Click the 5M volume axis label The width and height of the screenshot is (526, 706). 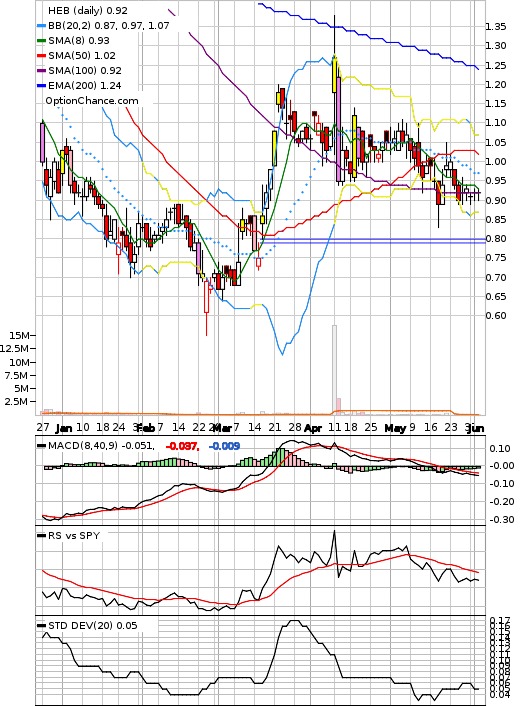point(22,389)
